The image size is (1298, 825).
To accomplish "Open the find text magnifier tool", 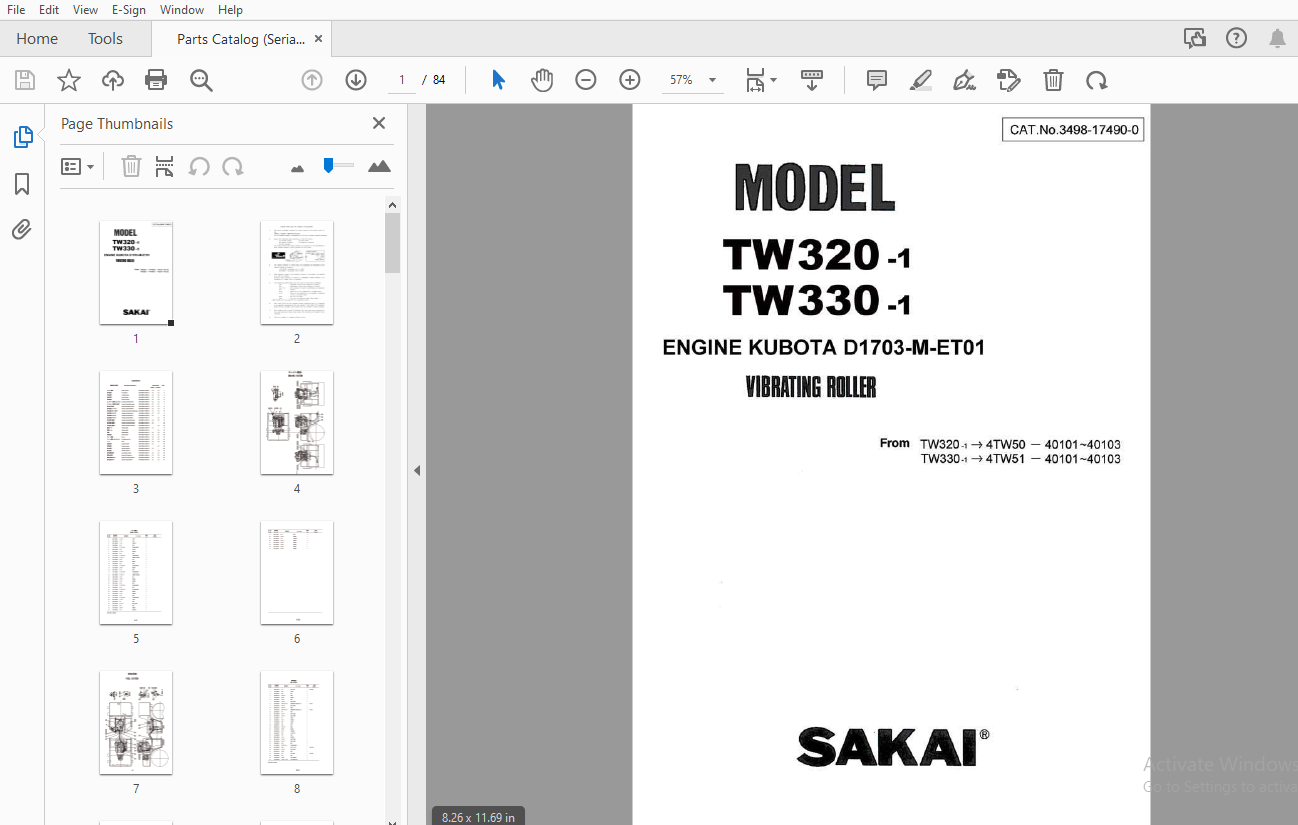I will coord(201,81).
